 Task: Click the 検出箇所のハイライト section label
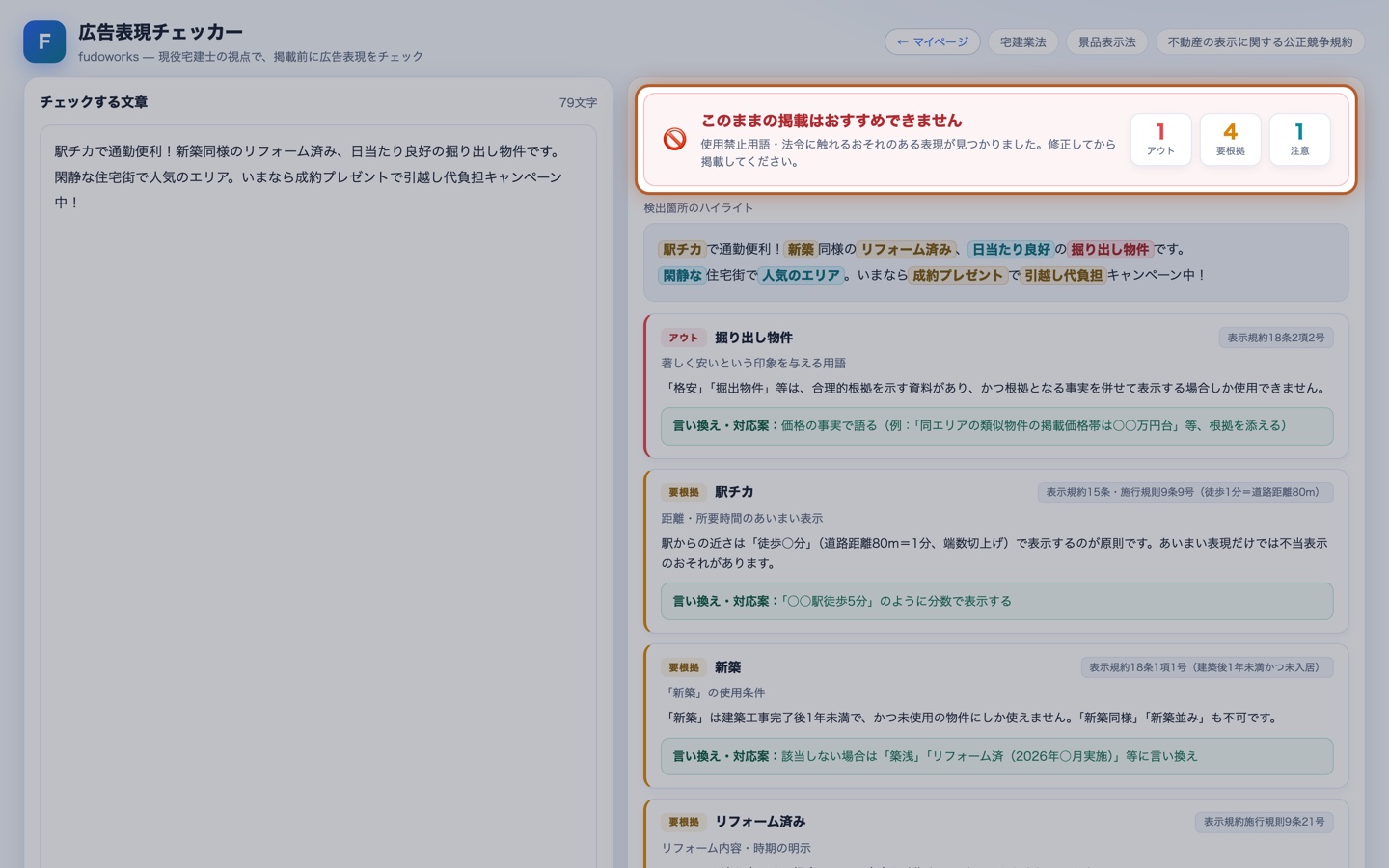pyautogui.click(x=698, y=208)
